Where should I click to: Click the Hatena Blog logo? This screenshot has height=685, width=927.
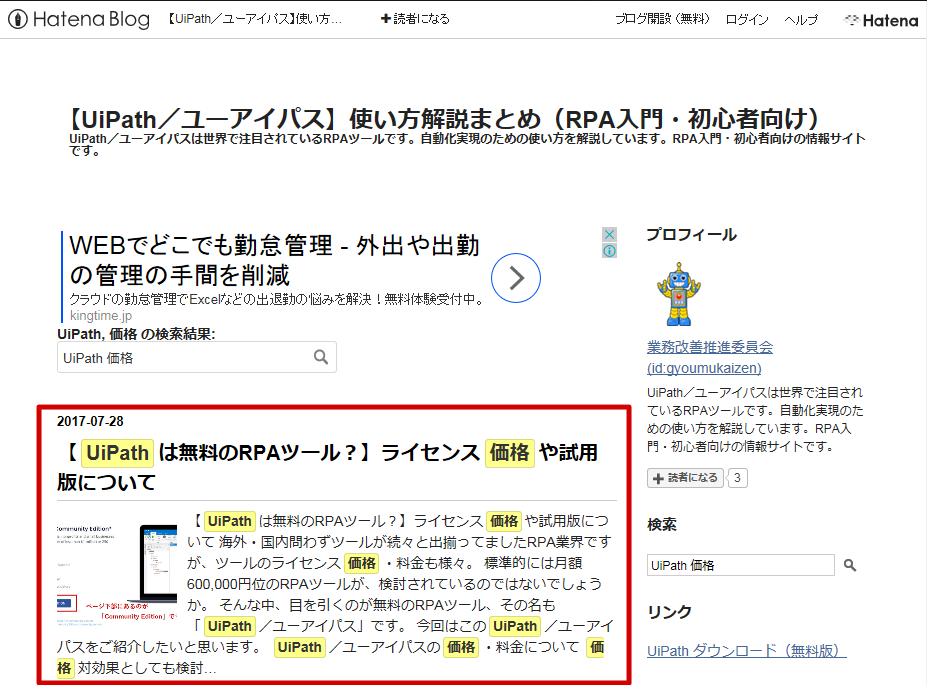tap(79, 19)
